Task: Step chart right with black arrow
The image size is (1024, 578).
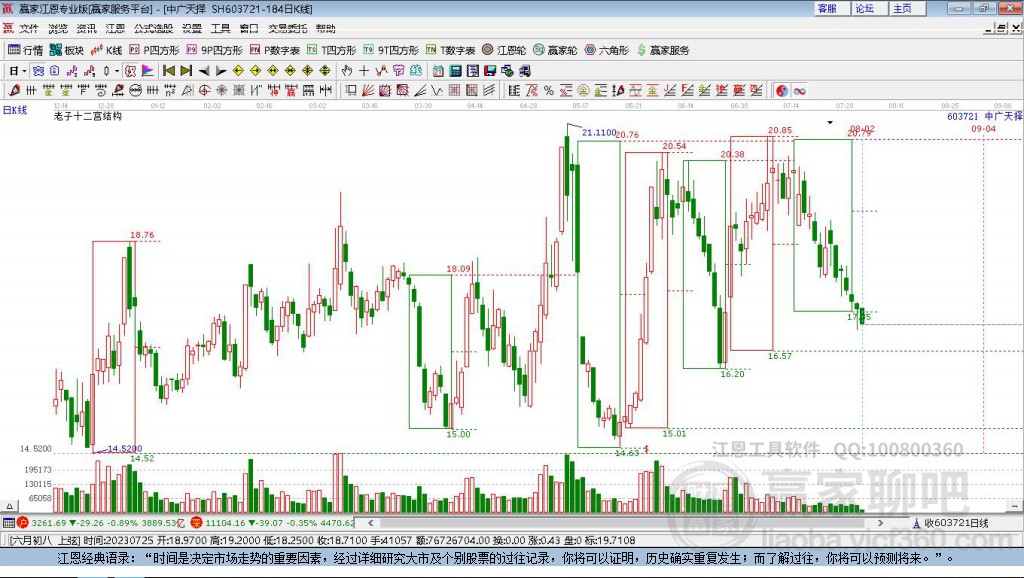Action: (221, 71)
